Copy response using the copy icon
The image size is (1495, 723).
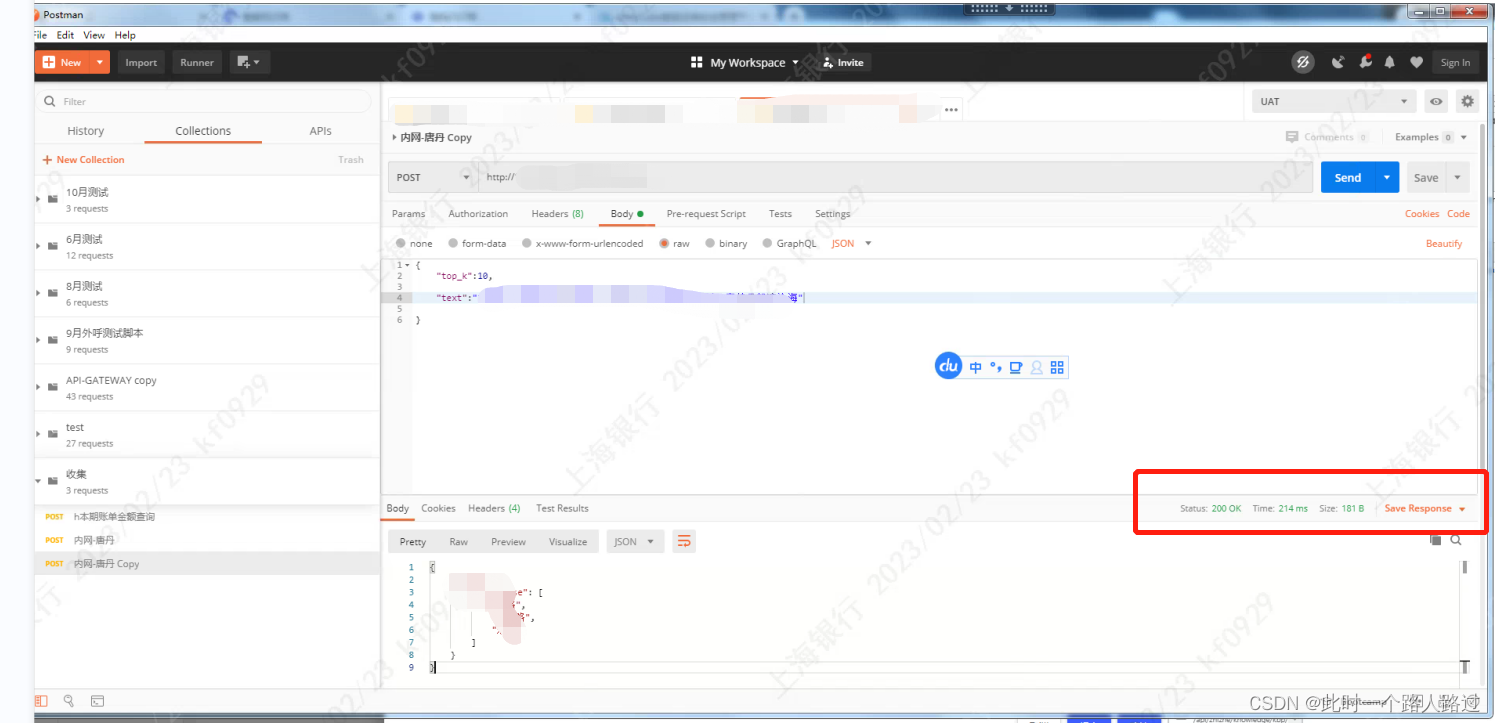pos(1435,540)
